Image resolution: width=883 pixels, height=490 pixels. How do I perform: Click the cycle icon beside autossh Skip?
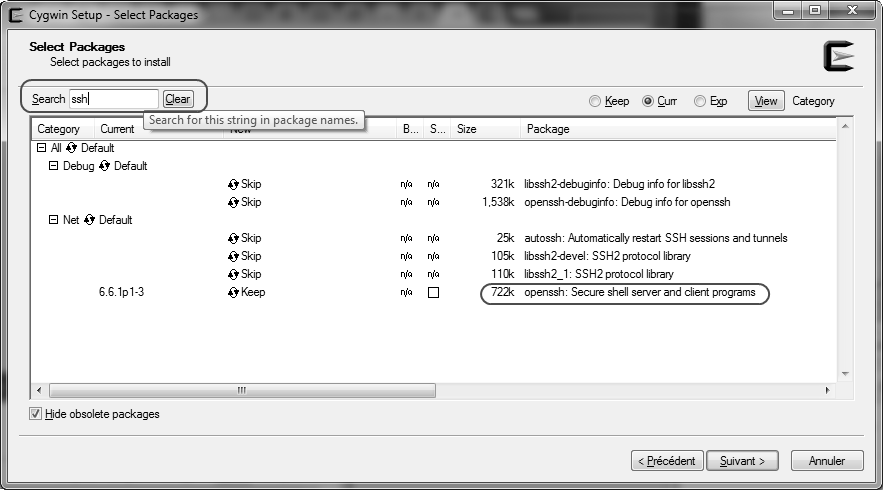233,238
